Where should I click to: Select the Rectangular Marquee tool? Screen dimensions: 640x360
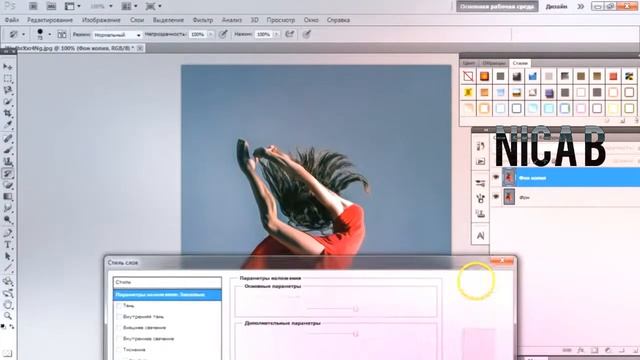click(8, 78)
